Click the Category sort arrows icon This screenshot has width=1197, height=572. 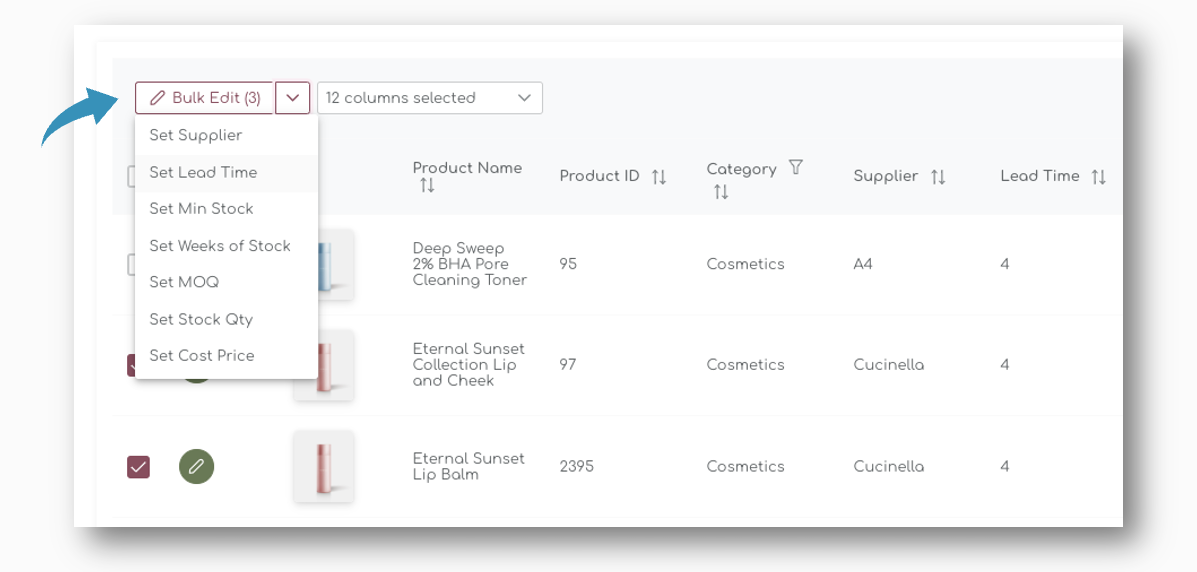[x=721, y=192]
